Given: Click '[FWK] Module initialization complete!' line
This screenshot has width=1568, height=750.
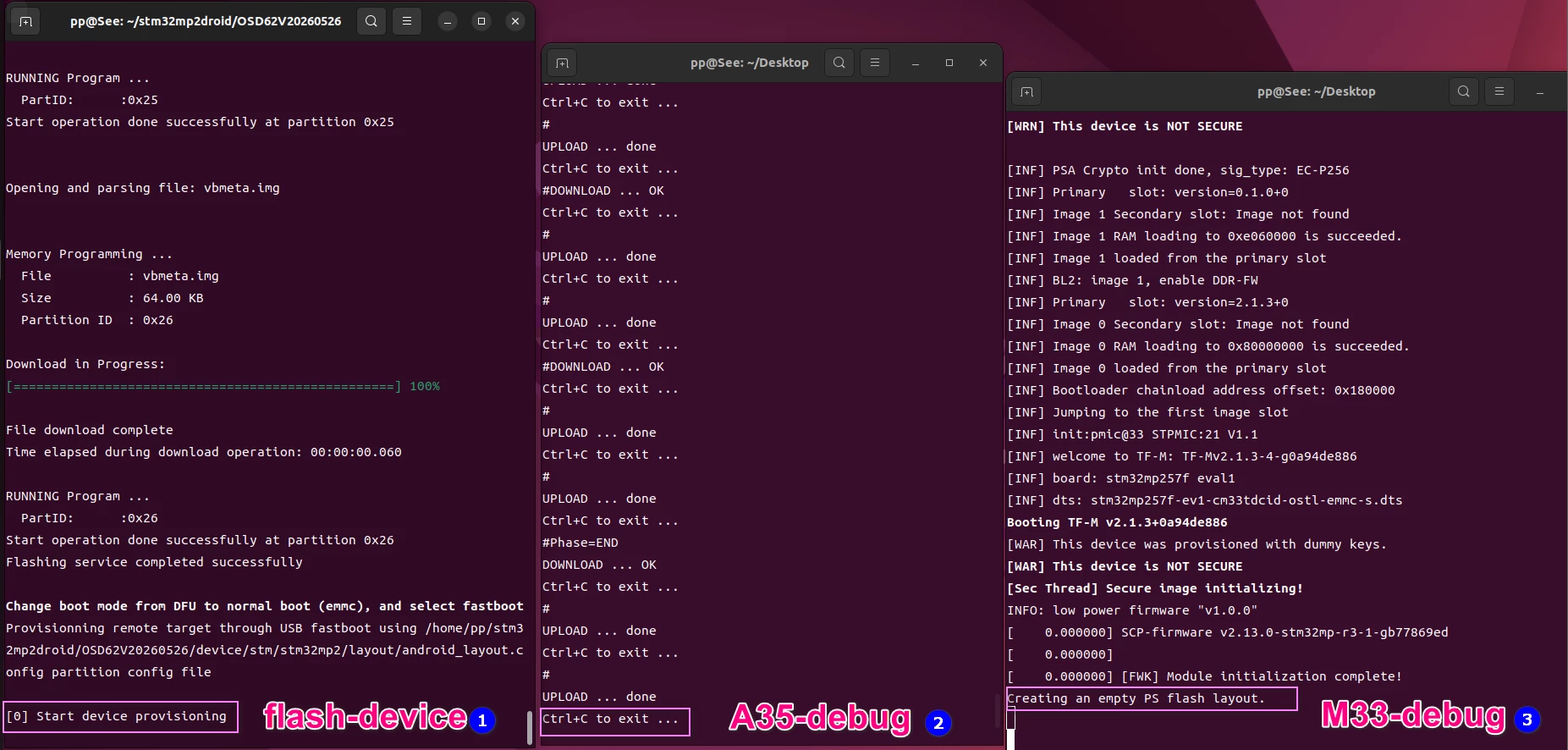Looking at the screenshot, I should coord(1205,676).
